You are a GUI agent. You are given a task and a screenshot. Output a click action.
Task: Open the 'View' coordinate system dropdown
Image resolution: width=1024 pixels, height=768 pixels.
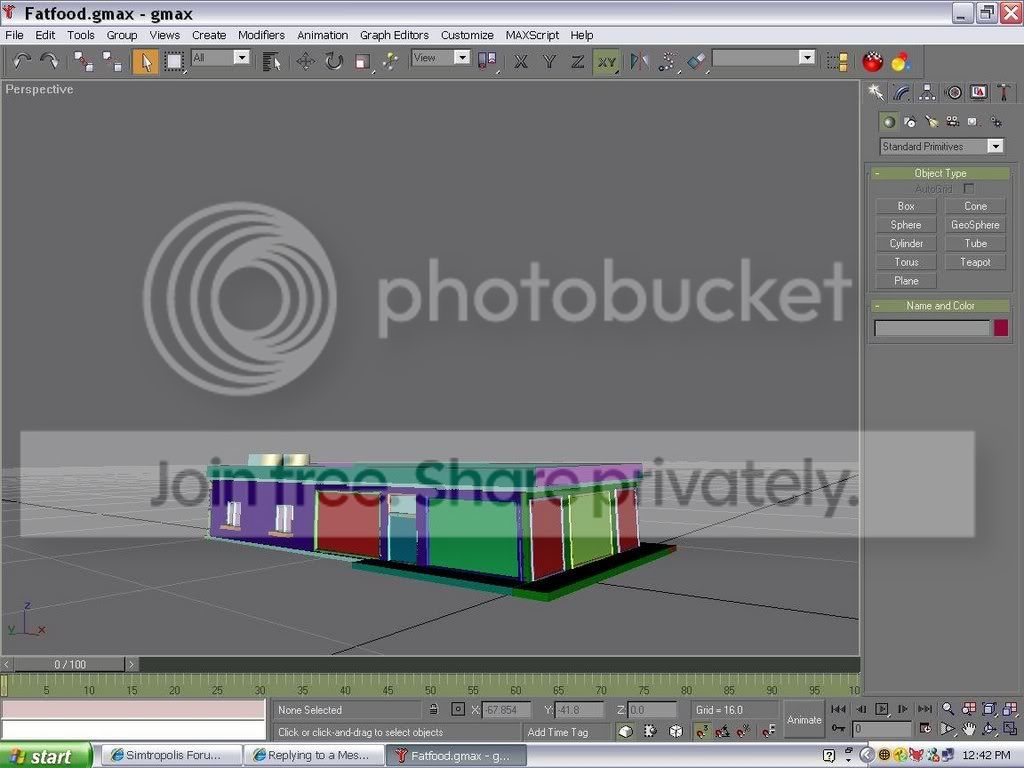[441, 57]
